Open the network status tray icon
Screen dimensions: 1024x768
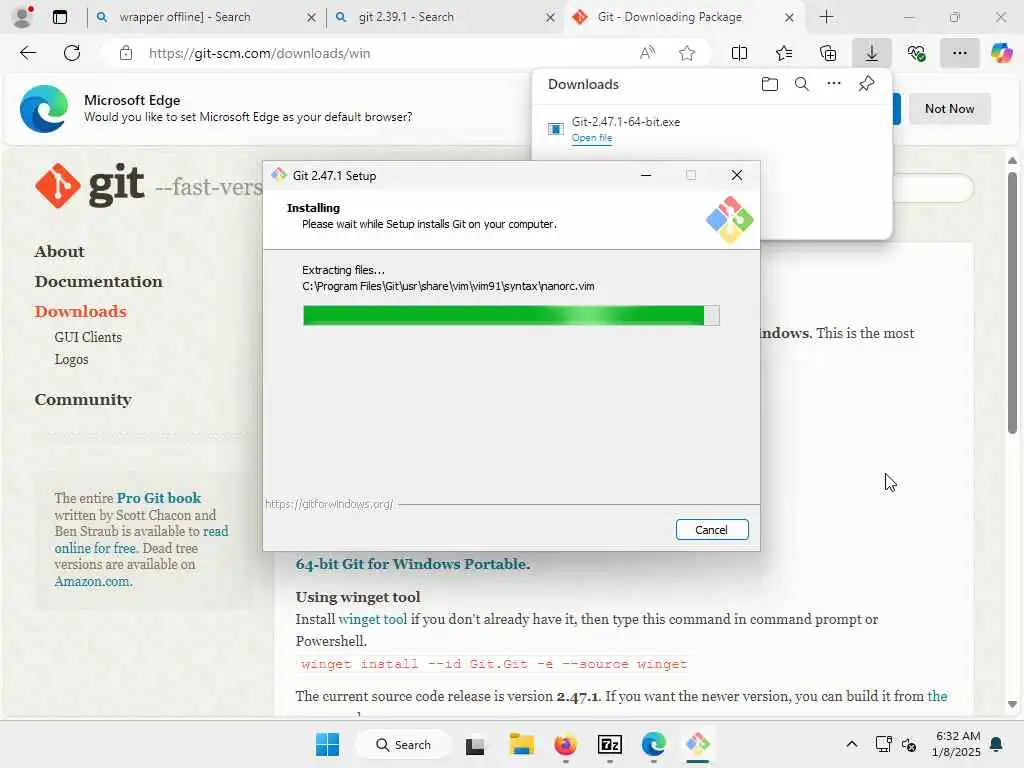pyautogui.click(x=883, y=744)
